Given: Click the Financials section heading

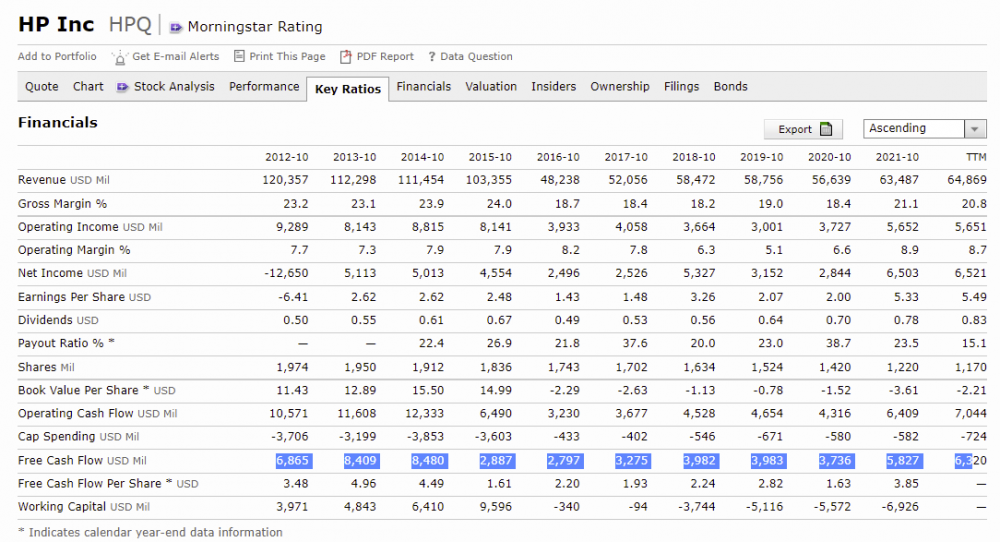Looking at the screenshot, I should [x=58, y=122].
